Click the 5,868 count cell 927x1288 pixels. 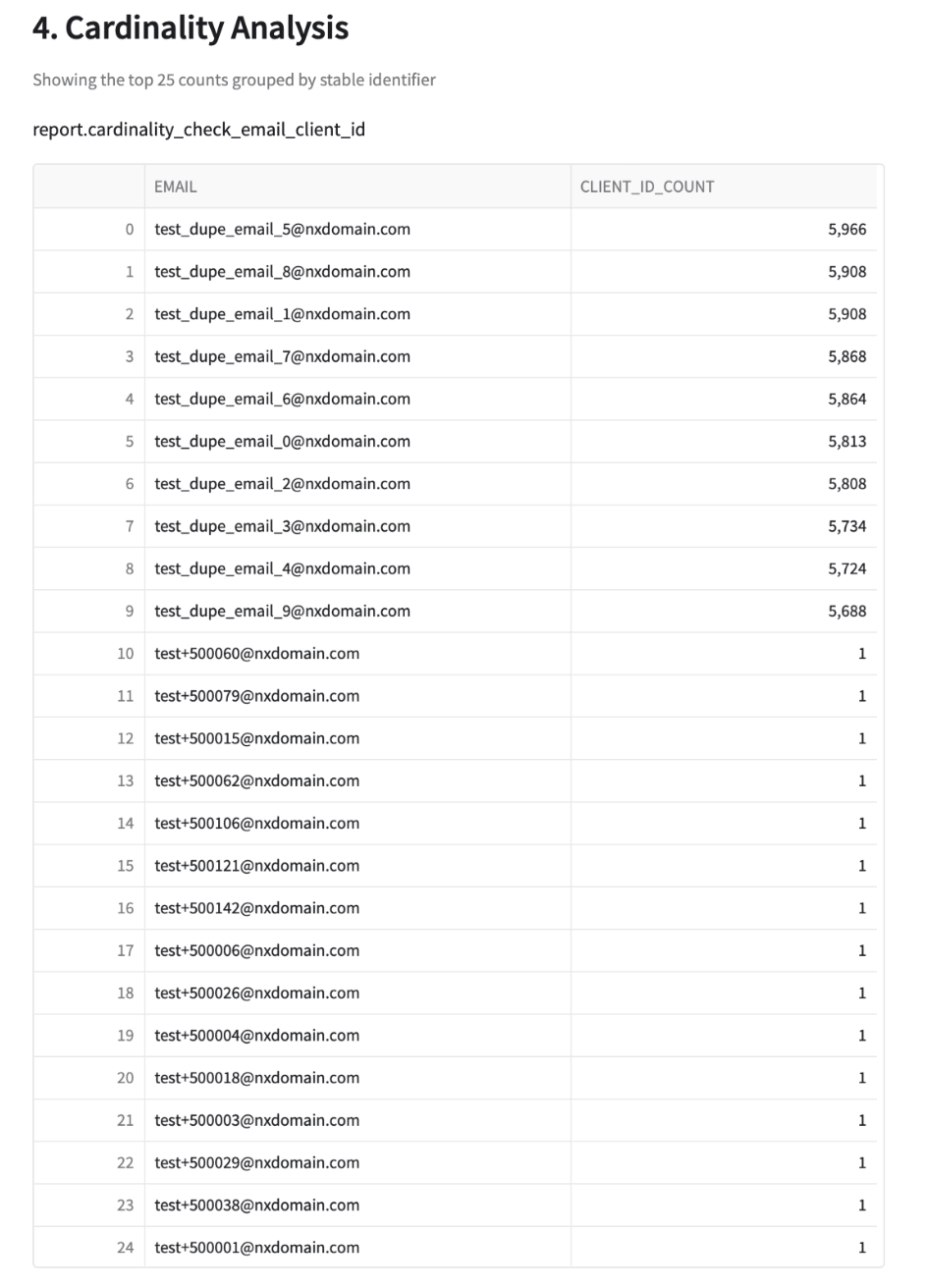846,356
